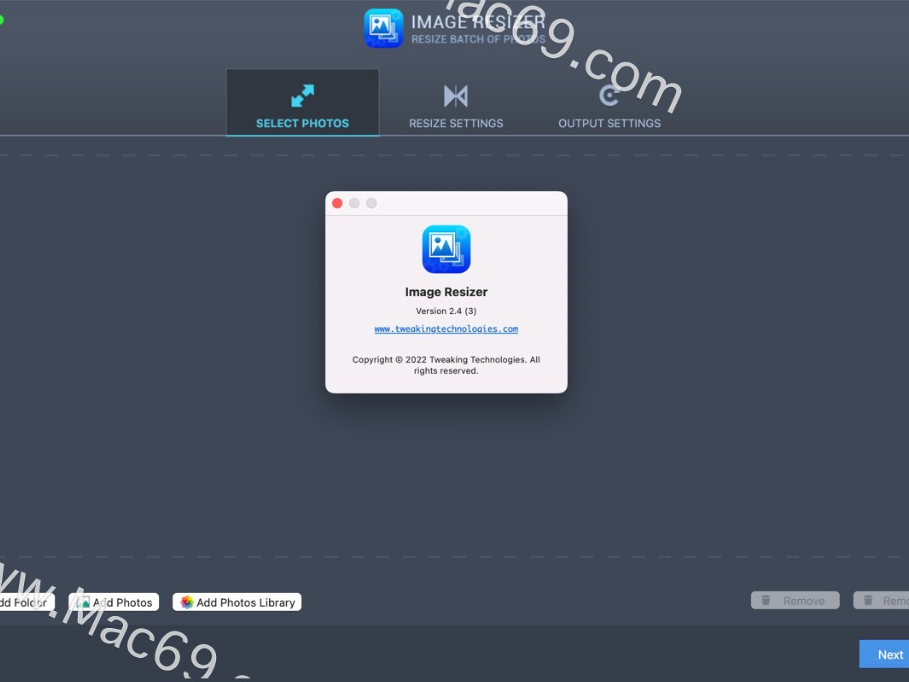This screenshot has width=909, height=682.
Task: Click the butterfly-shaped Resize Settings icon
Action: coord(456,95)
